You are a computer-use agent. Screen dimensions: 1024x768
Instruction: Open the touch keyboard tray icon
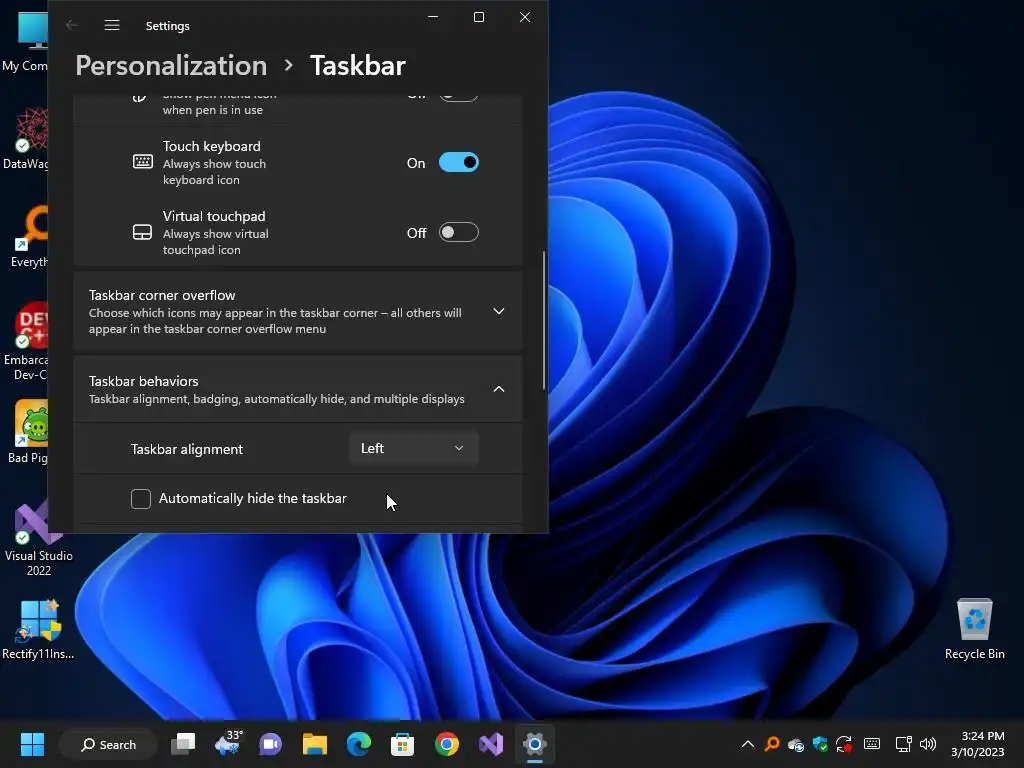click(x=872, y=744)
